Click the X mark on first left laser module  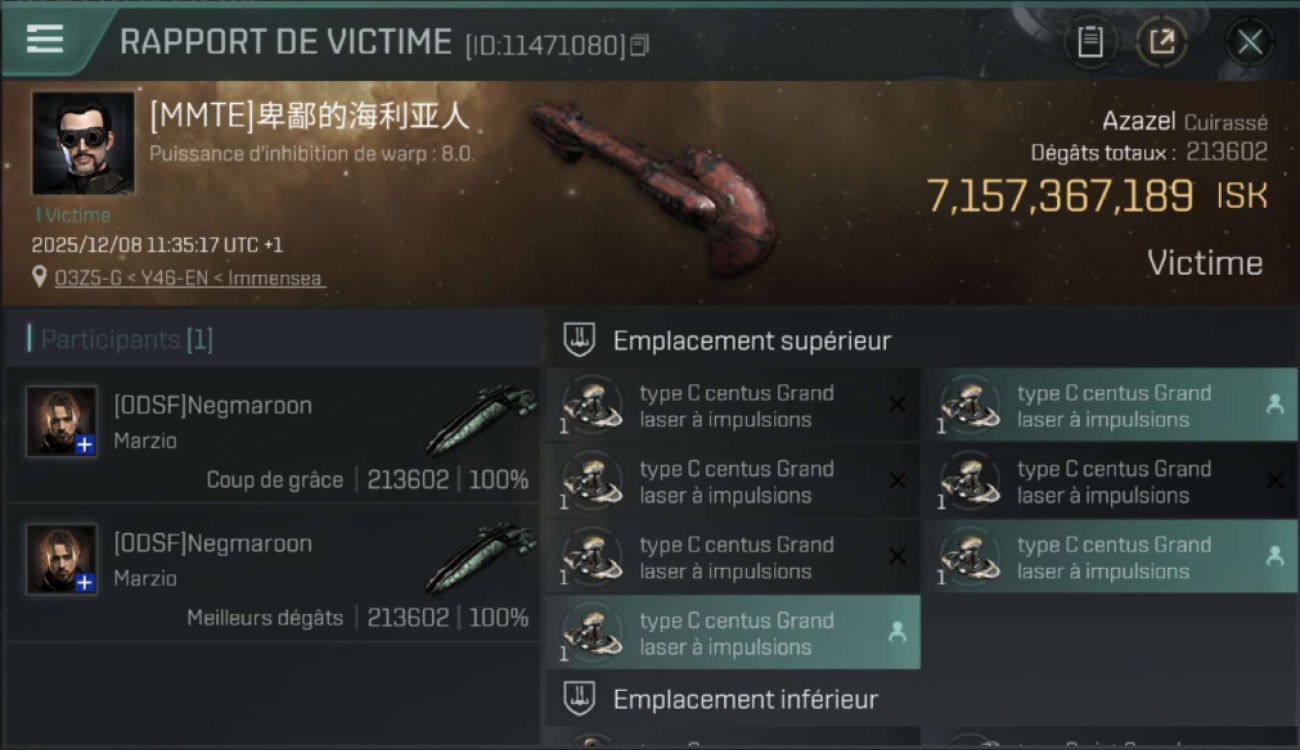point(897,405)
